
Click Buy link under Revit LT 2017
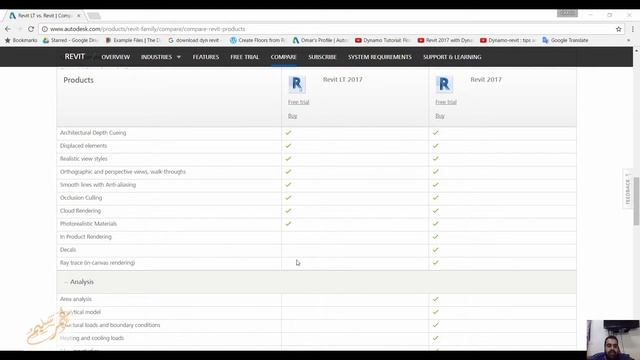[292, 116]
